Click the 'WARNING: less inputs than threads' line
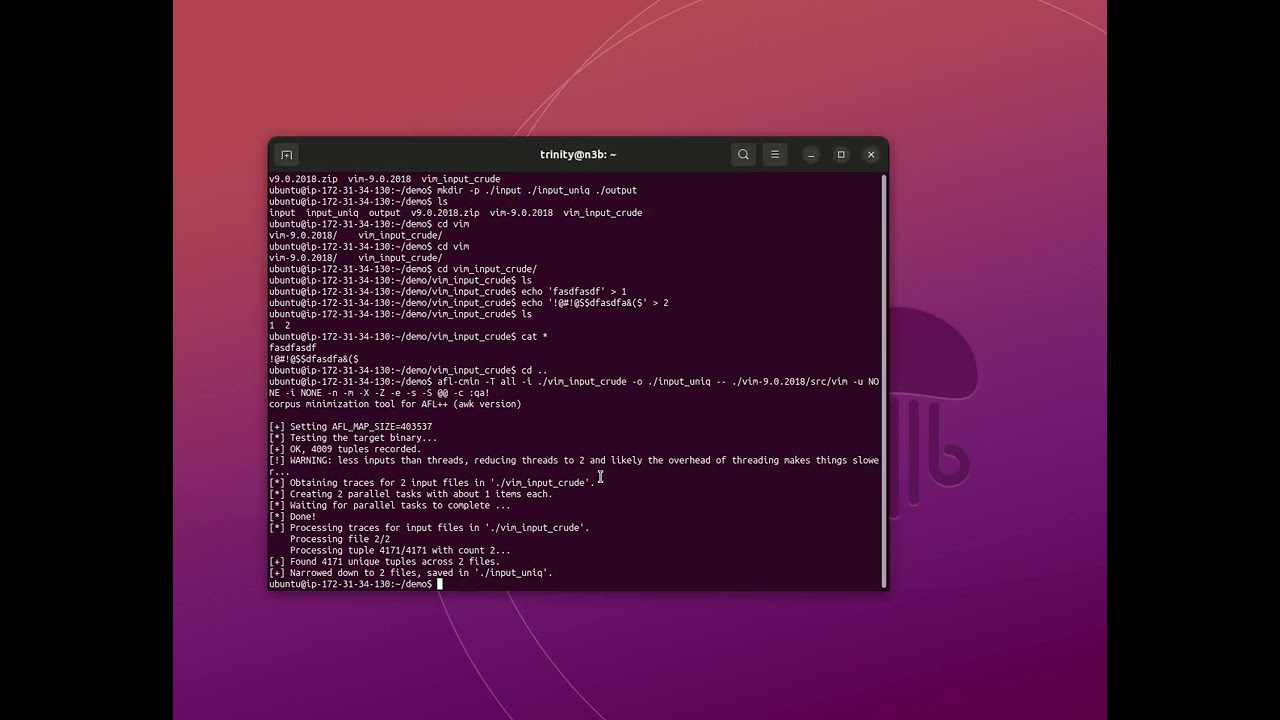Image resolution: width=1280 pixels, height=720 pixels. 574,466
